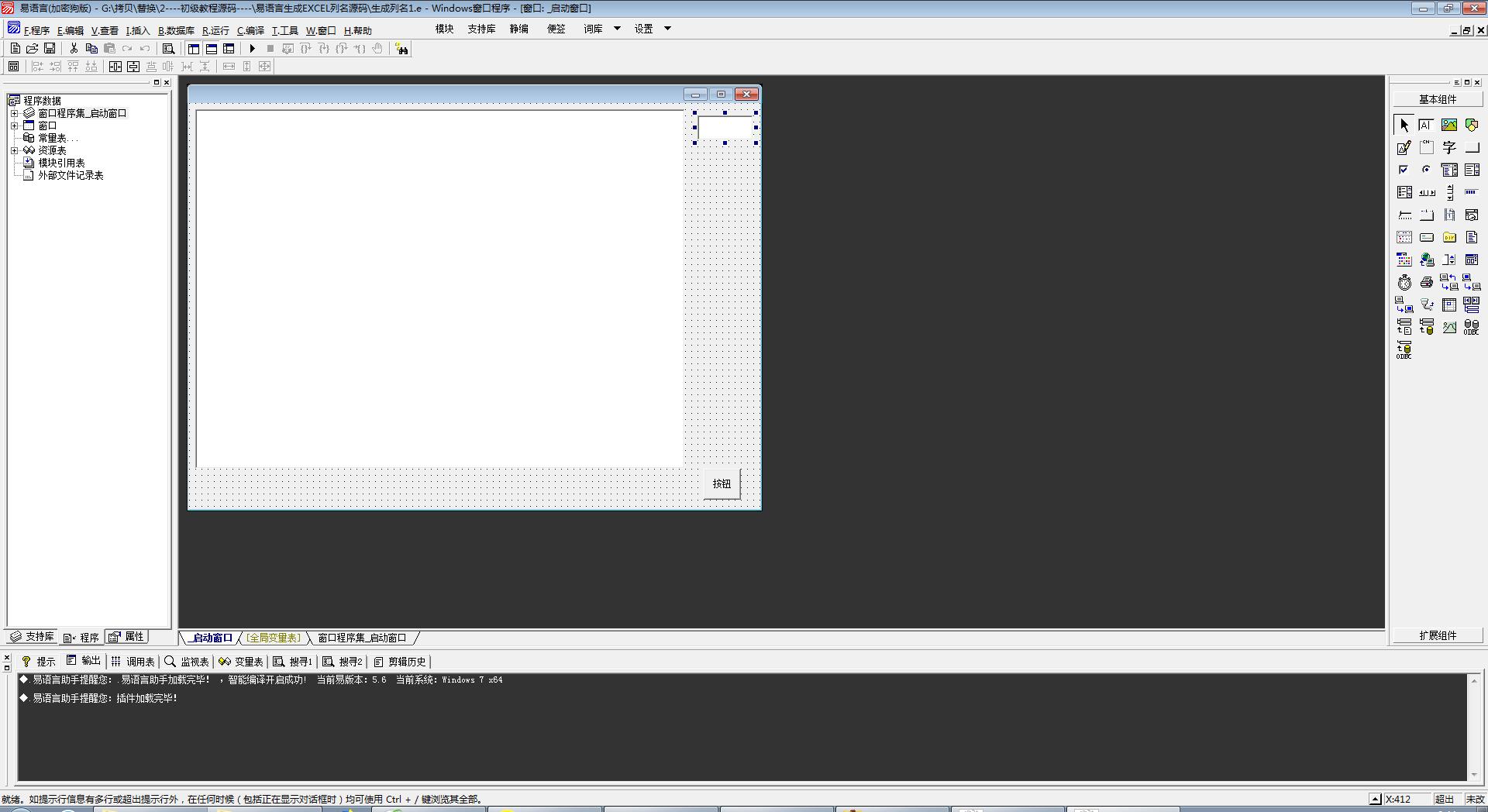This screenshot has width=1488, height=812.
Task: Expand 窗口程序集_启动窗口 tree node
Action: 14,113
